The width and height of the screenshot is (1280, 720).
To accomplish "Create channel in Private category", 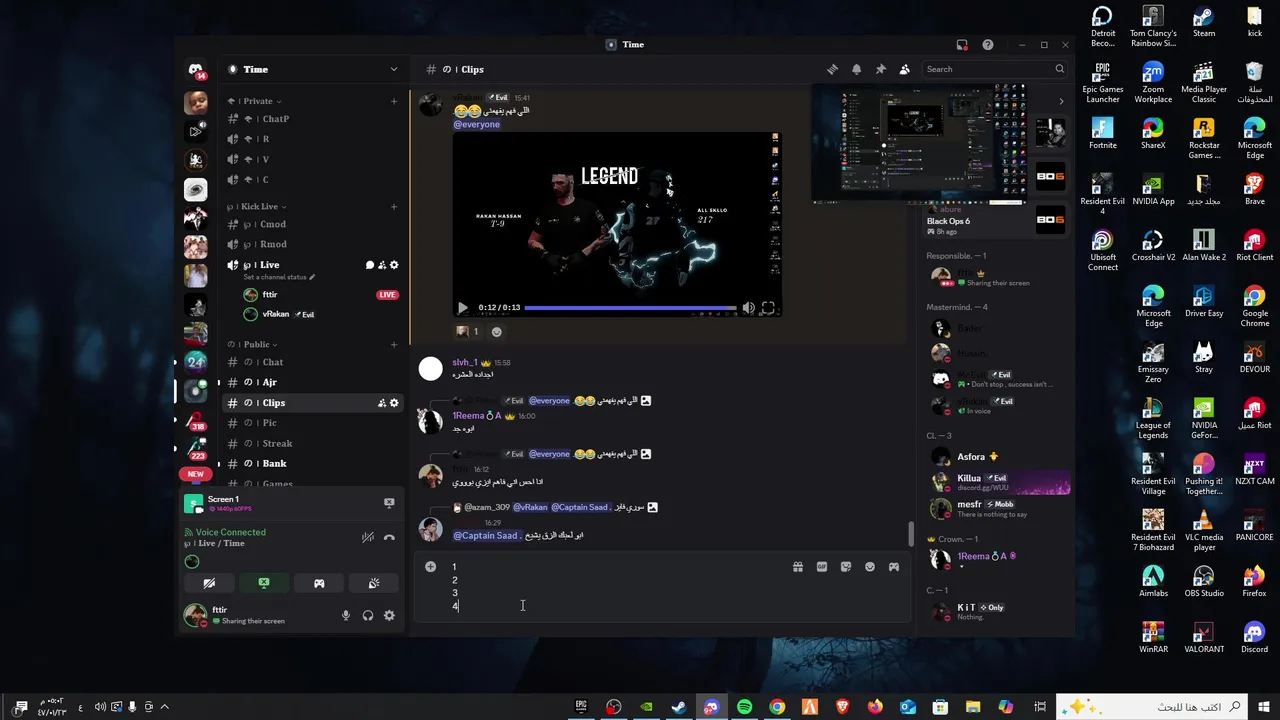I will 394,101.
